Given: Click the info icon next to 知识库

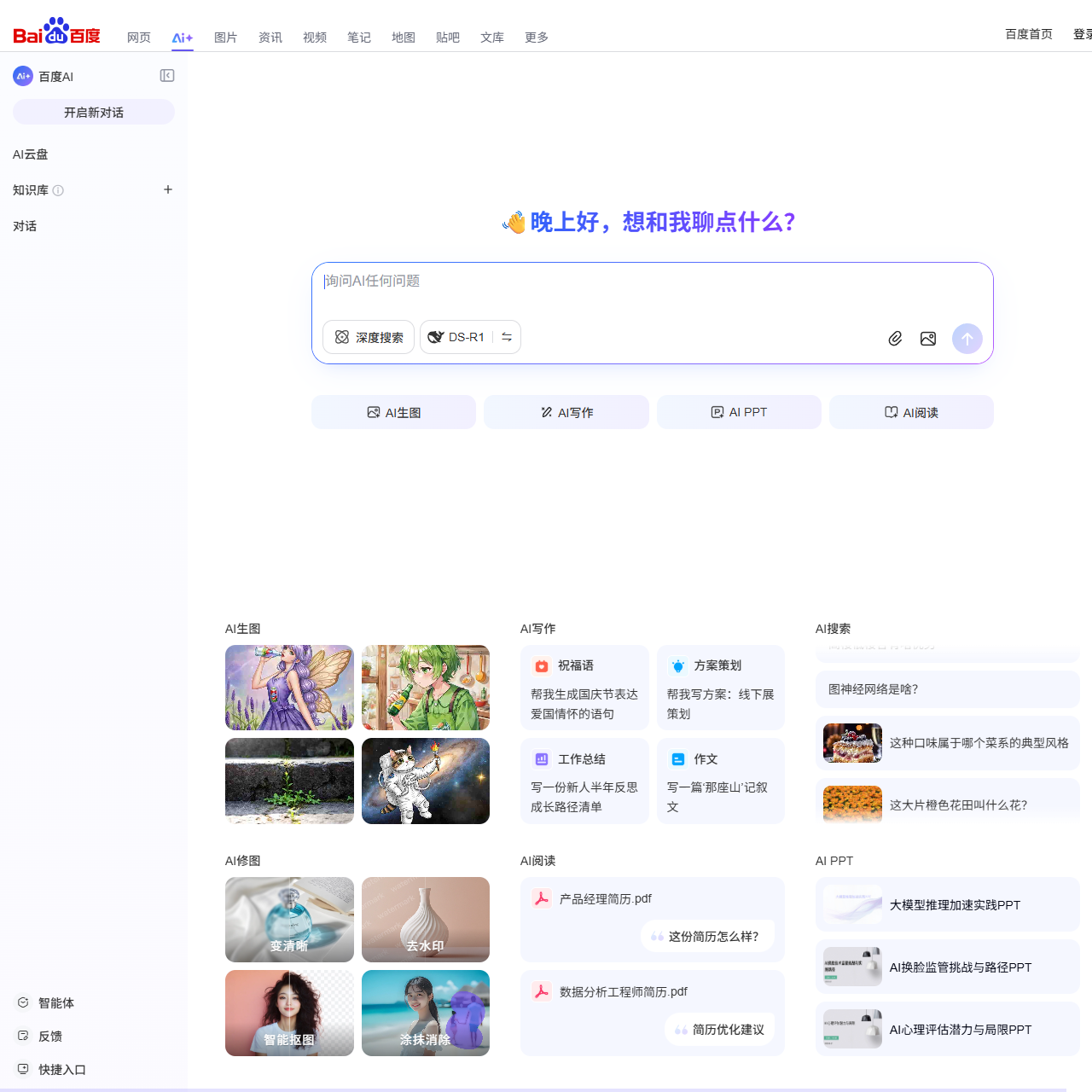Looking at the screenshot, I should [x=59, y=190].
